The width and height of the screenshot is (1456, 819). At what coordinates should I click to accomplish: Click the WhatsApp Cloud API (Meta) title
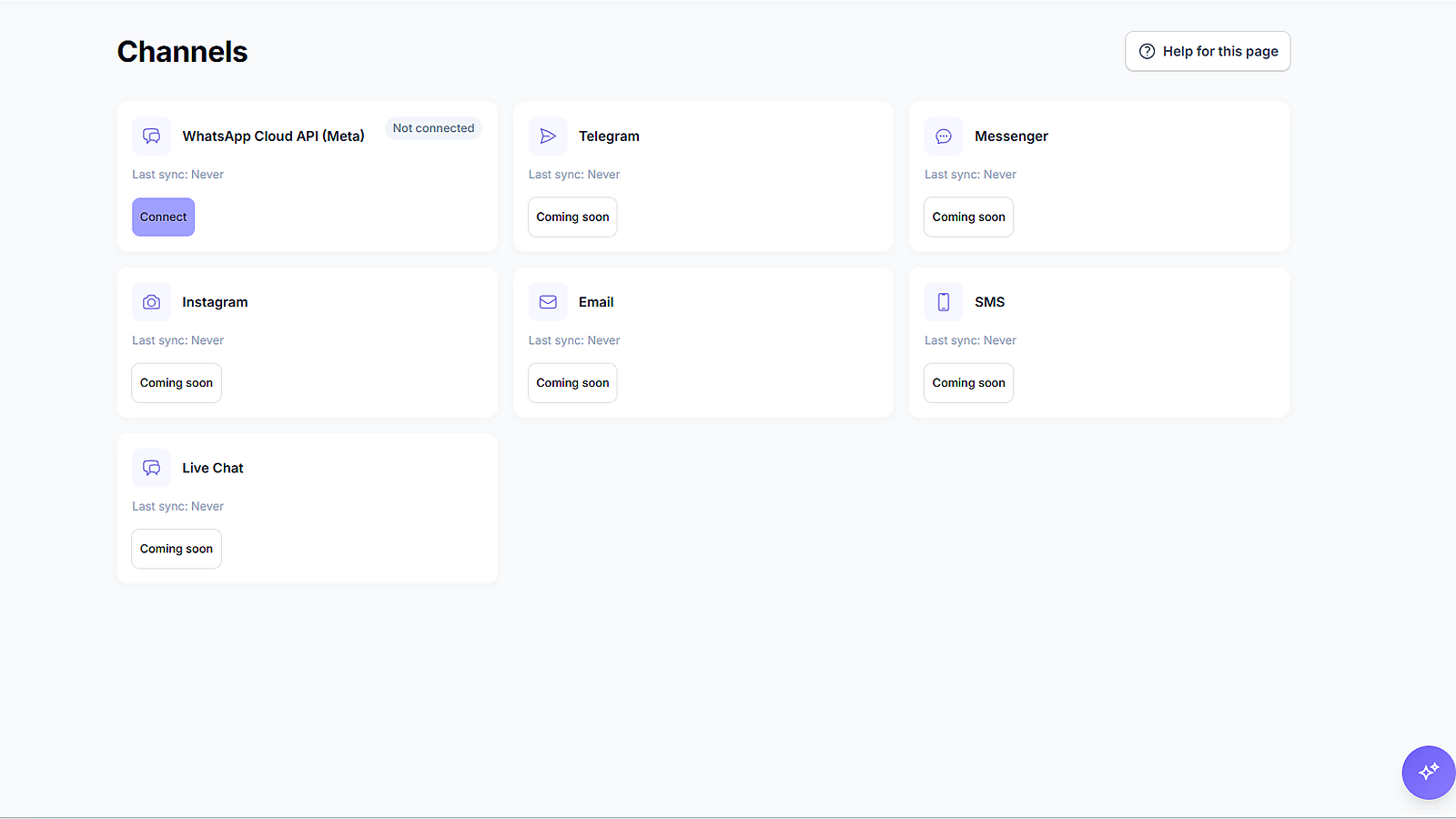coord(273,136)
